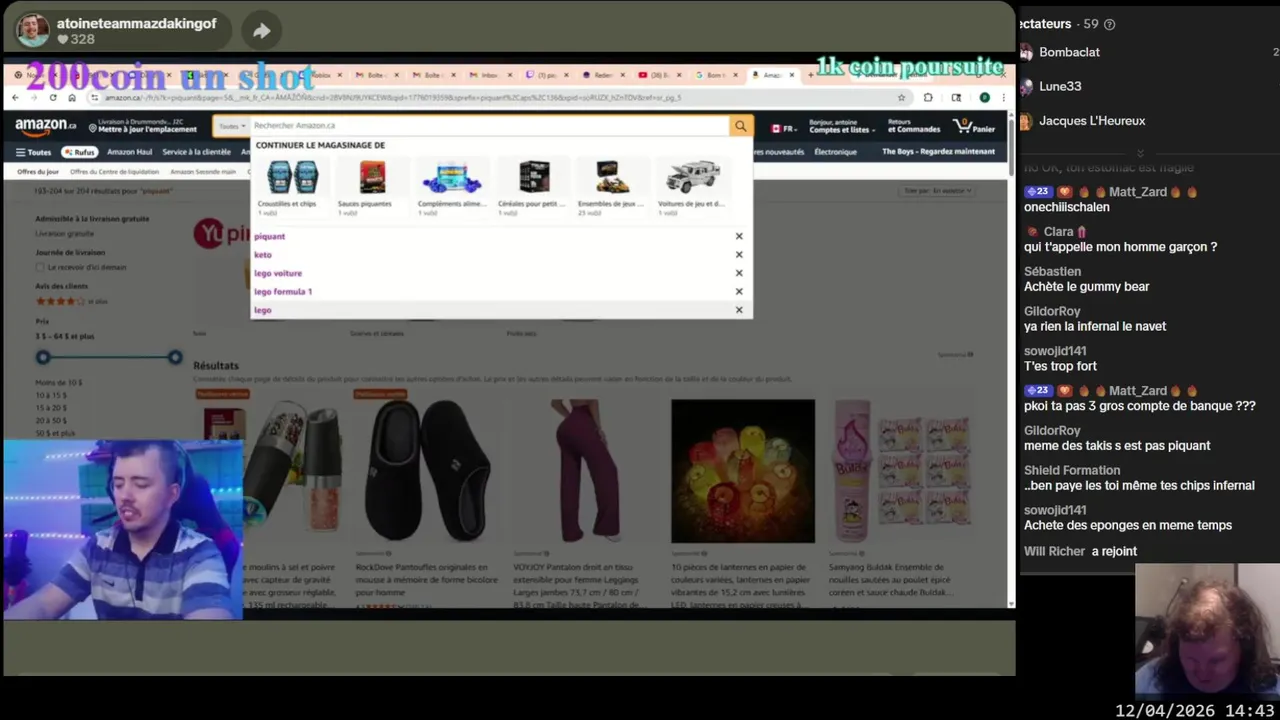The image size is (1280, 720).
Task: Remove 'lego' from search history with its X
Action: click(739, 310)
